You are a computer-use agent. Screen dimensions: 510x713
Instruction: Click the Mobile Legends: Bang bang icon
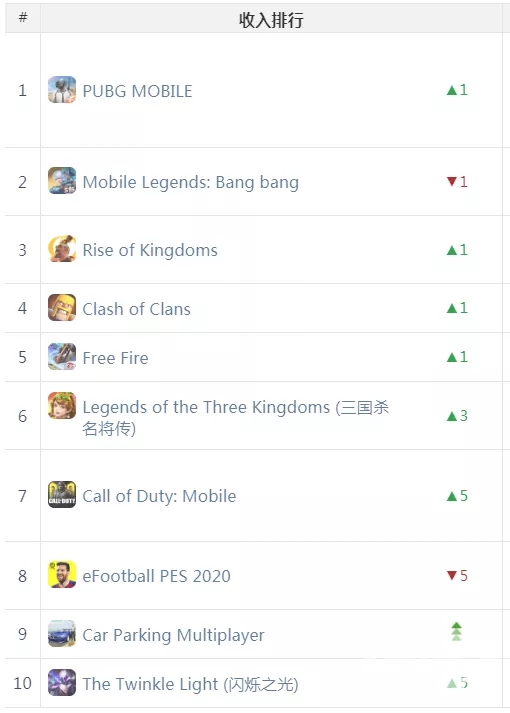pyautogui.click(x=62, y=181)
